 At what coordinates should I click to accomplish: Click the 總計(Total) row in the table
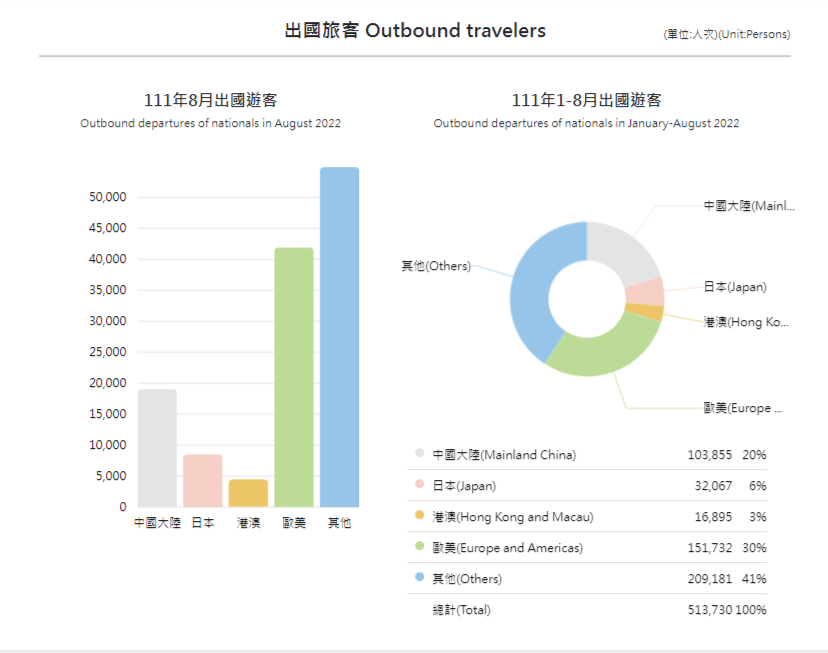pos(461,610)
